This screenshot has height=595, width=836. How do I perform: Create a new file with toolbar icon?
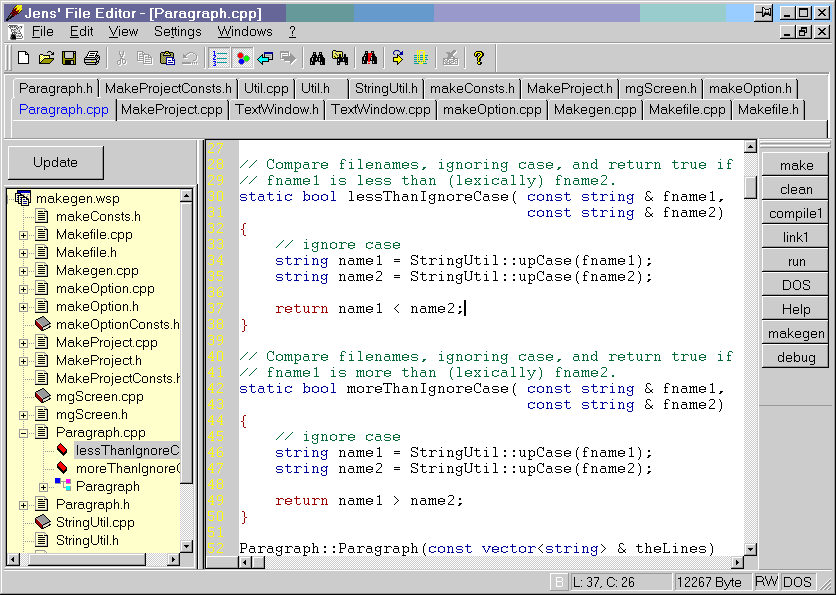pos(23,58)
